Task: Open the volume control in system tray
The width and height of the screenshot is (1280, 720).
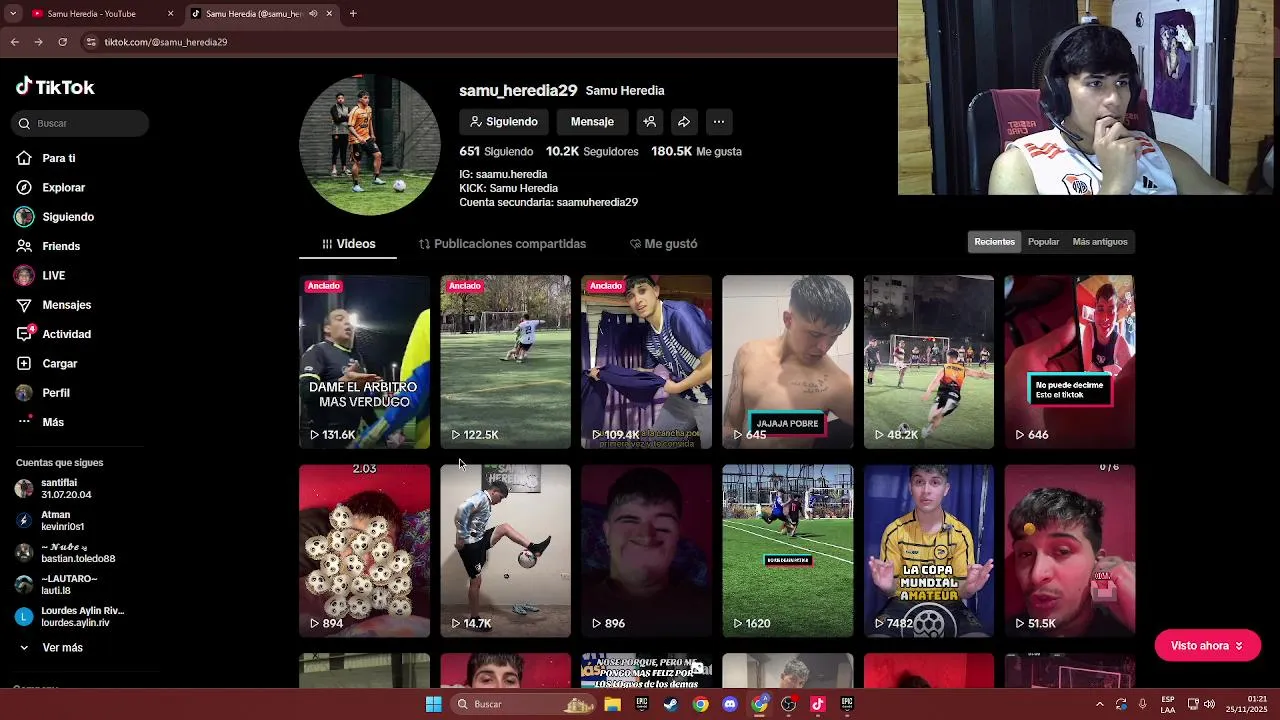Action: 1209,704
